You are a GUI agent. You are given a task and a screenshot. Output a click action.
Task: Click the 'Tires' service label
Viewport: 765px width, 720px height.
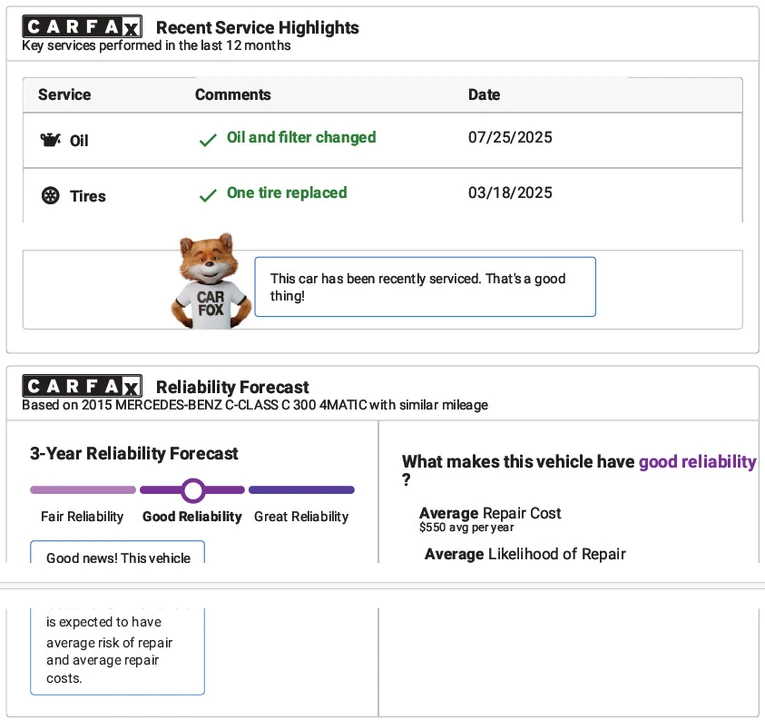tap(88, 196)
